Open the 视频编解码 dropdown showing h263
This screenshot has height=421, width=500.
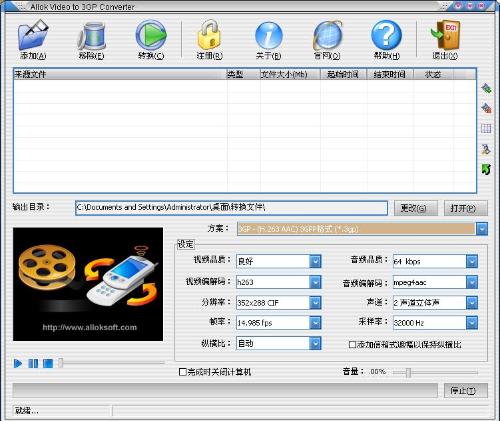coord(315,282)
